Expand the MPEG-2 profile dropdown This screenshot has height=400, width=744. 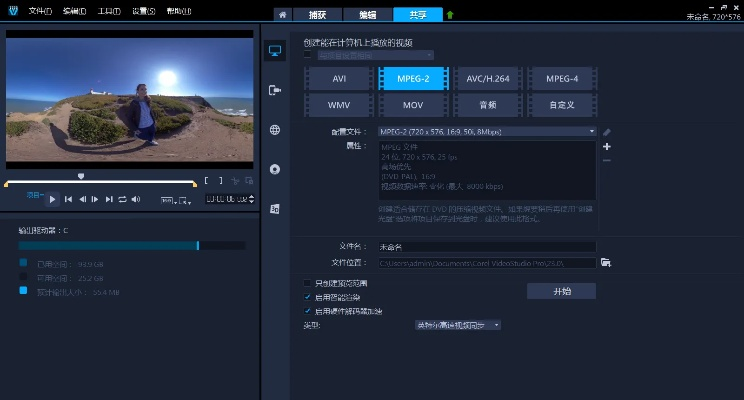[x=592, y=131]
